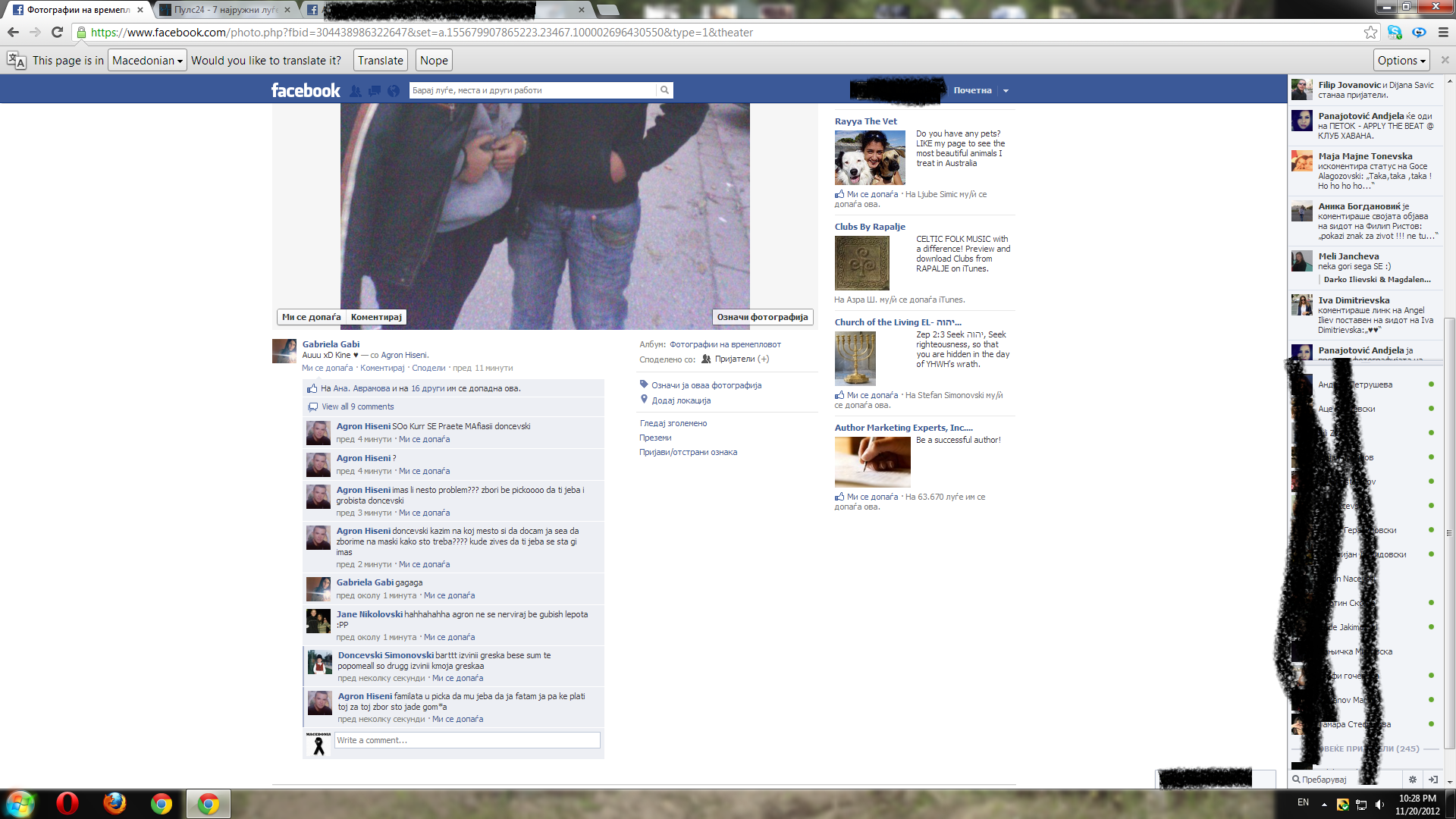Image resolution: width=1456 pixels, height=819 pixels.
Task: Click the Write a comment field
Action: [467, 740]
